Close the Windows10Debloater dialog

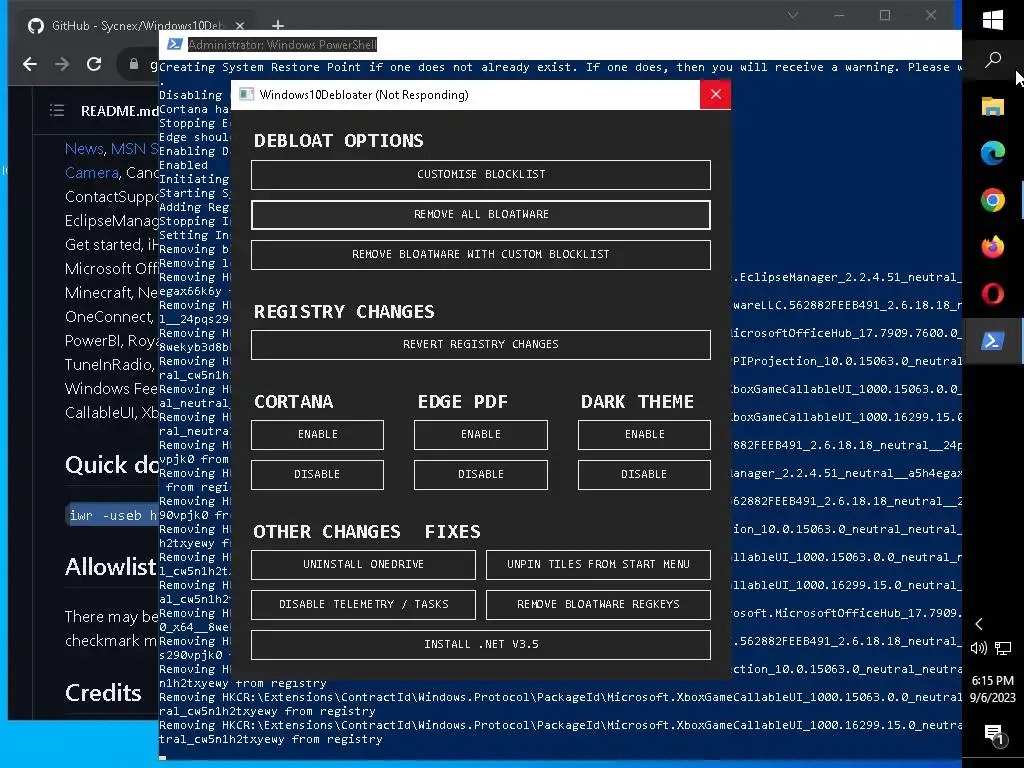pos(715,95)
